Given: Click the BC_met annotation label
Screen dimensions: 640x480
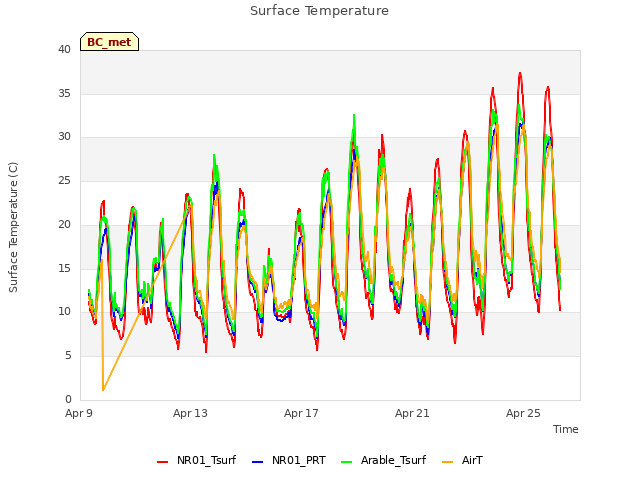Looking at the screenshot, I should [x=109, y=42].
